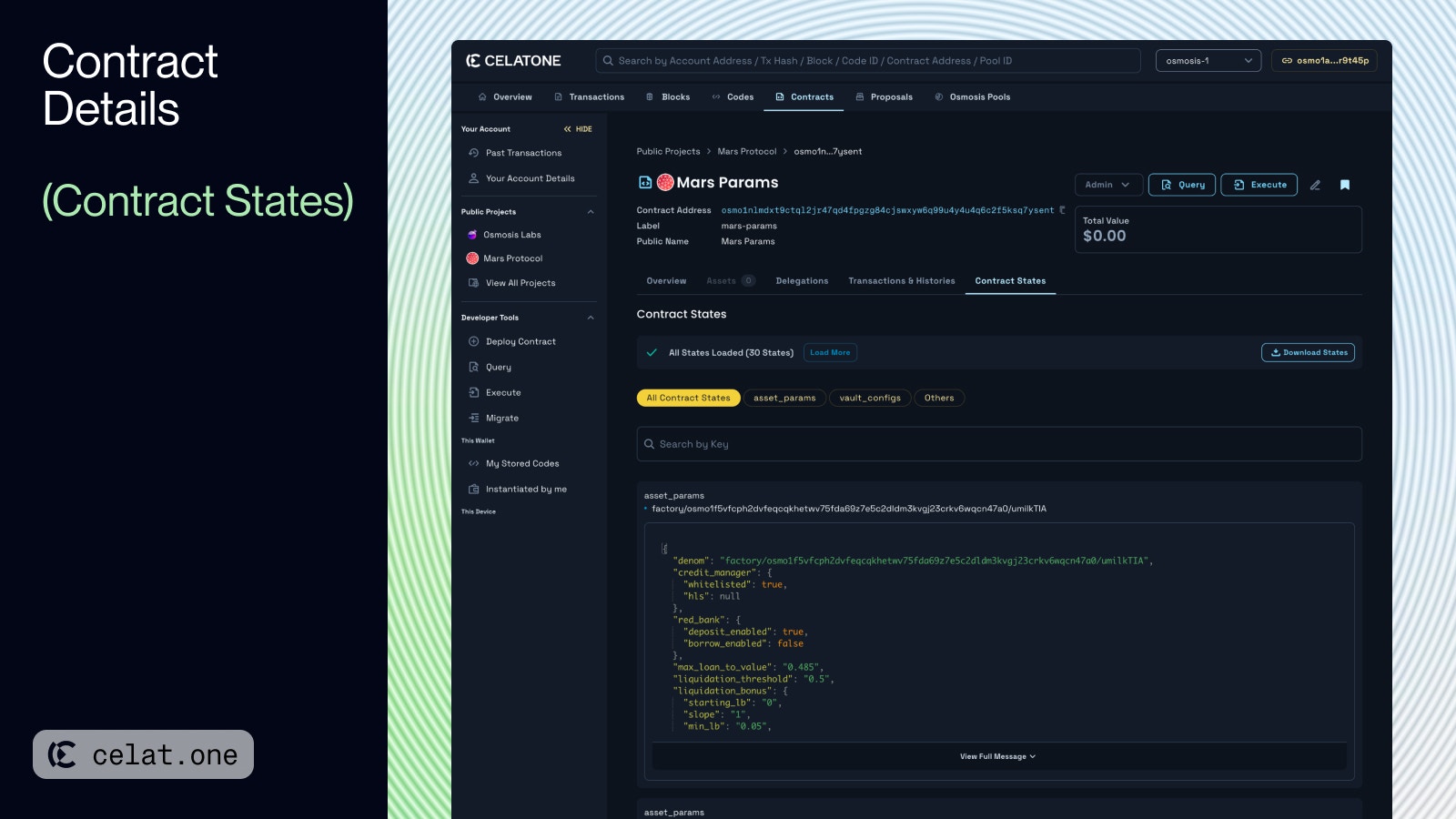The width and height of the screenshot is (1456, 819).
Task: Open Mars Protocol public project in sidebar
Action: coord(512,258)
